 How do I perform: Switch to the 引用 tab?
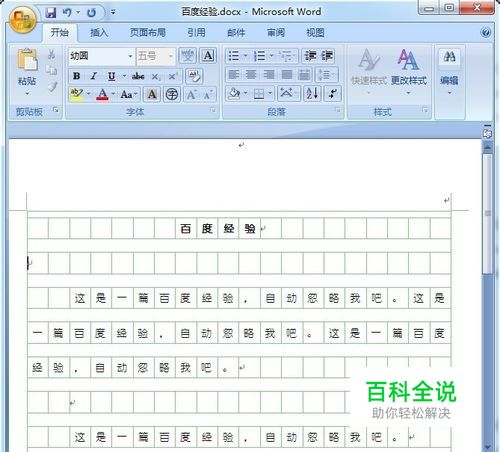[196, 32]
